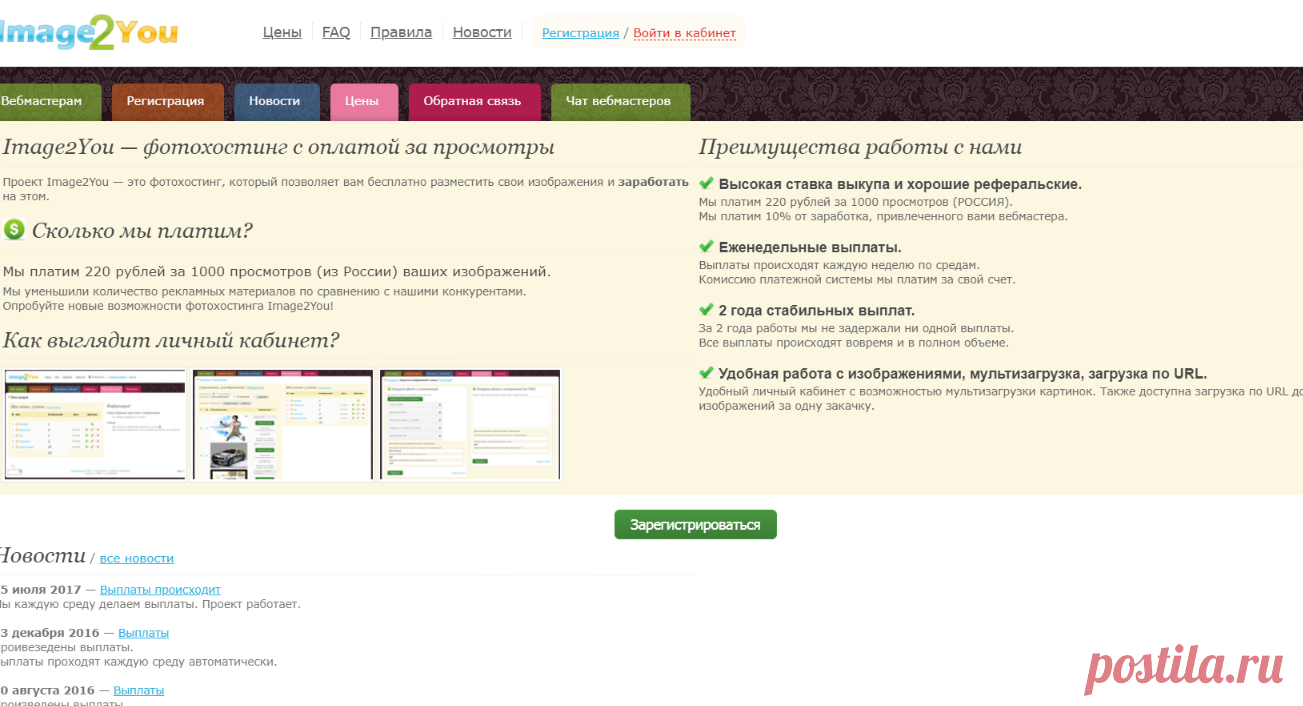Select the blue Новости tab
Image resolution: width=1303 pixels, height=706 pixels.
point(275,102)
